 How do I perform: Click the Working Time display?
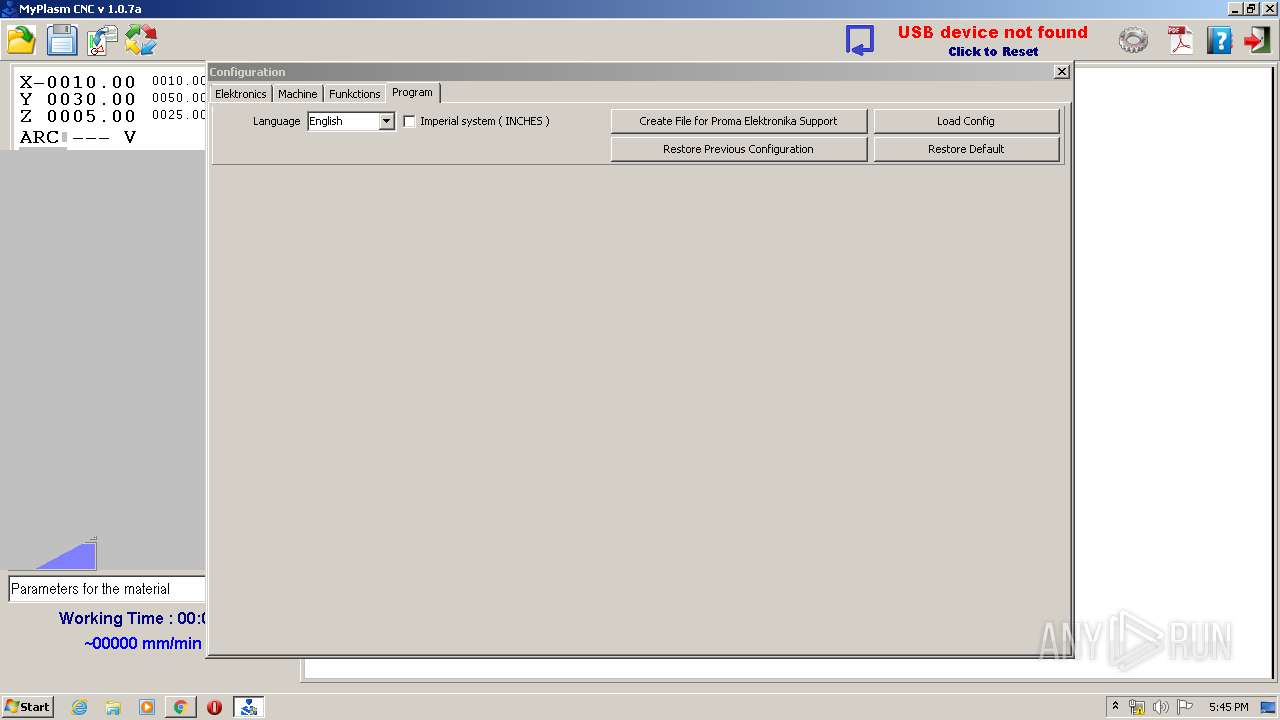pyautogui.click(x=132, y=618)
